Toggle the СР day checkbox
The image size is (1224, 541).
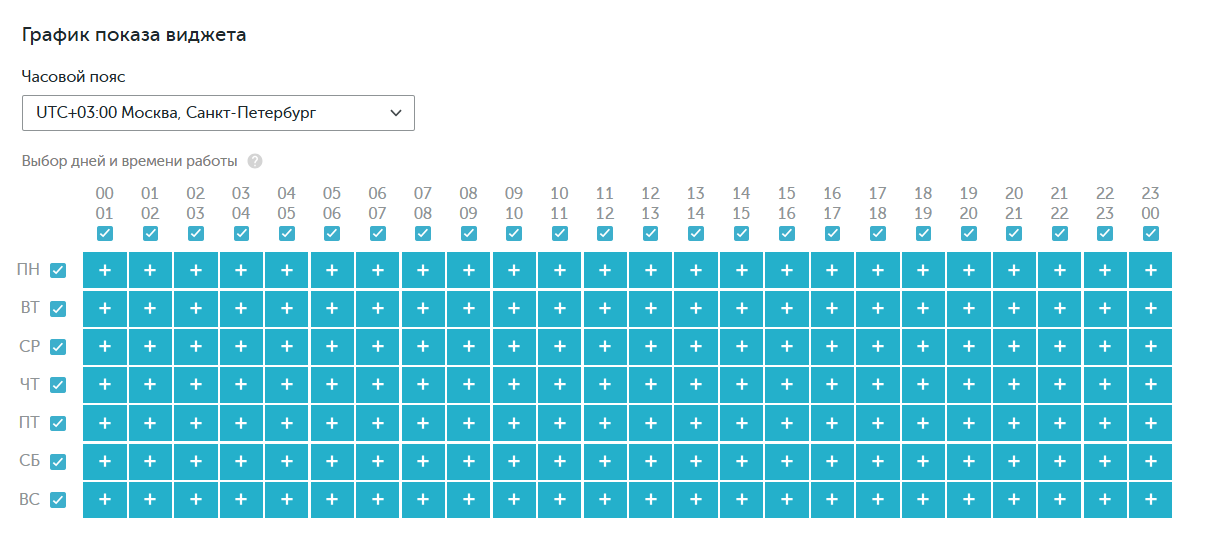coord(58,347)
